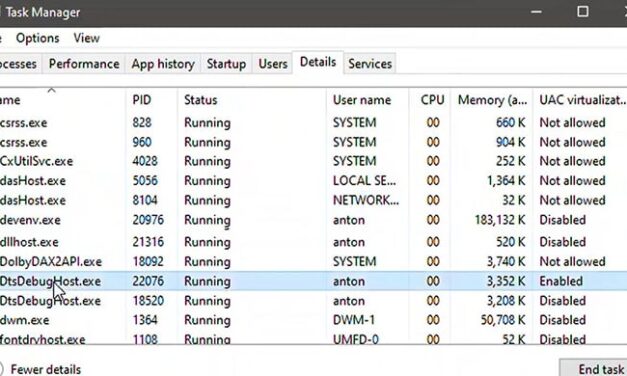The height and width of the screenshot is (376, 627).
Task: Click Running status of devenv.exe
Action: (207, 220)
